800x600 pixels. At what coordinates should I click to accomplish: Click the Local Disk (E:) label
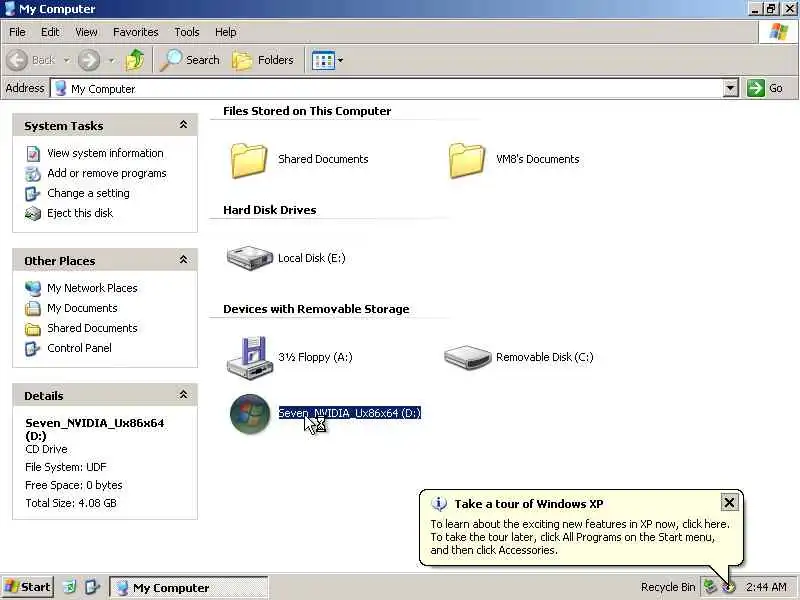(312, 258)
